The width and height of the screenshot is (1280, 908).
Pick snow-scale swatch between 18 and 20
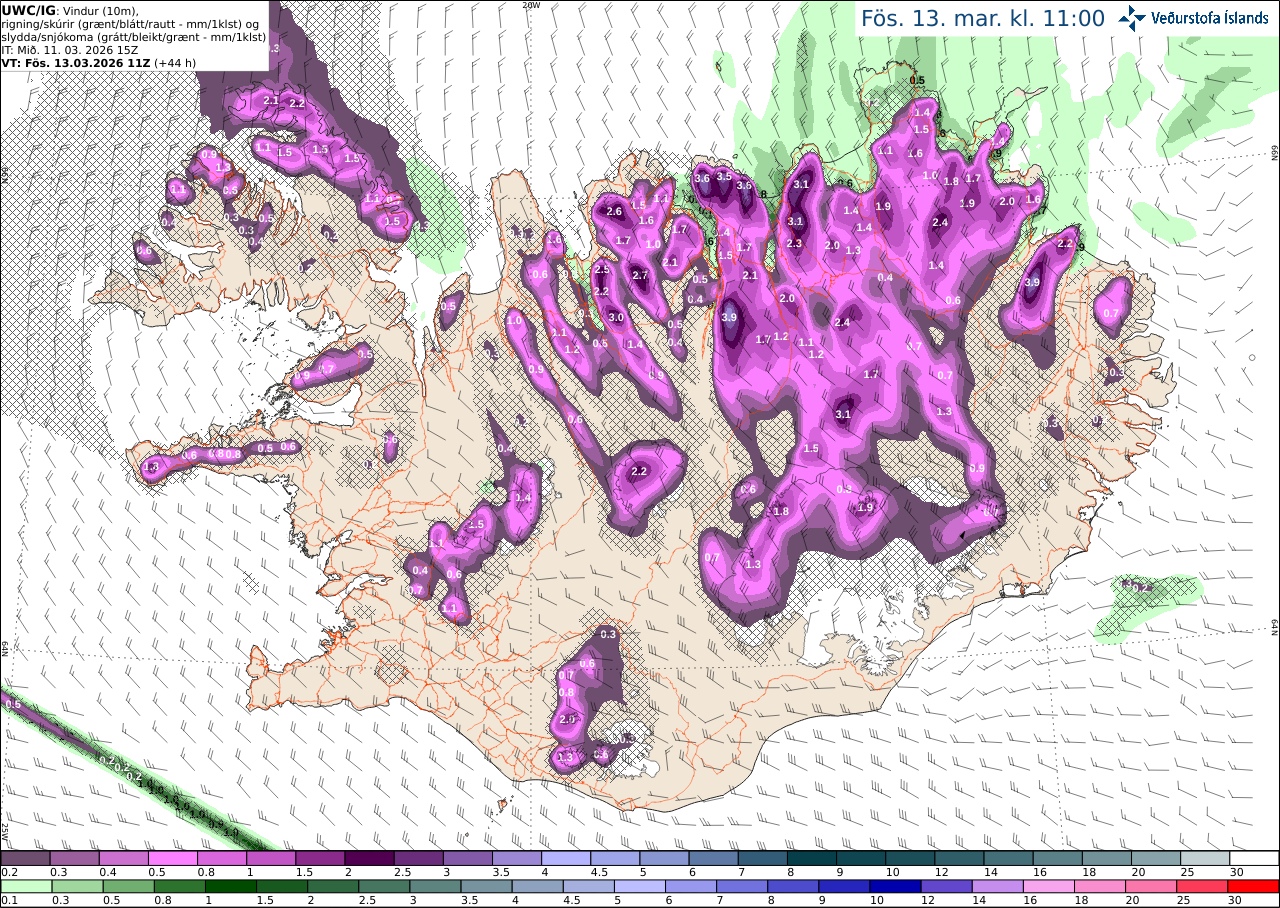point(1107,858)
